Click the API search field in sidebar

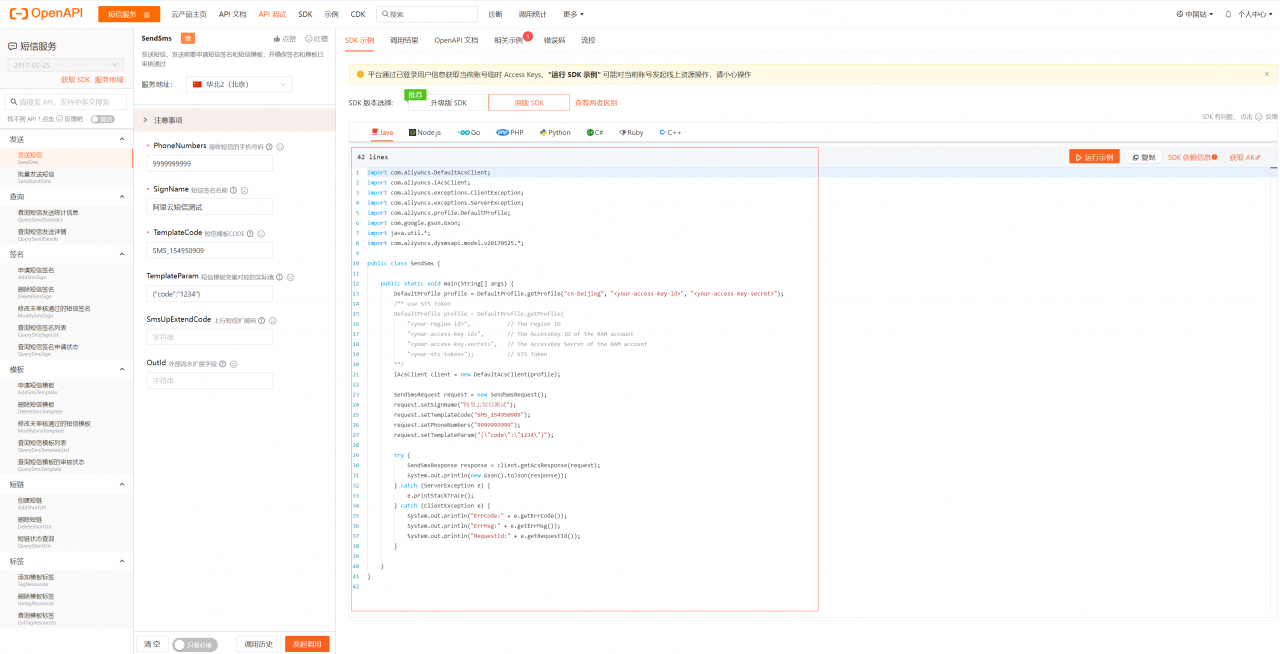coord(66,101)
